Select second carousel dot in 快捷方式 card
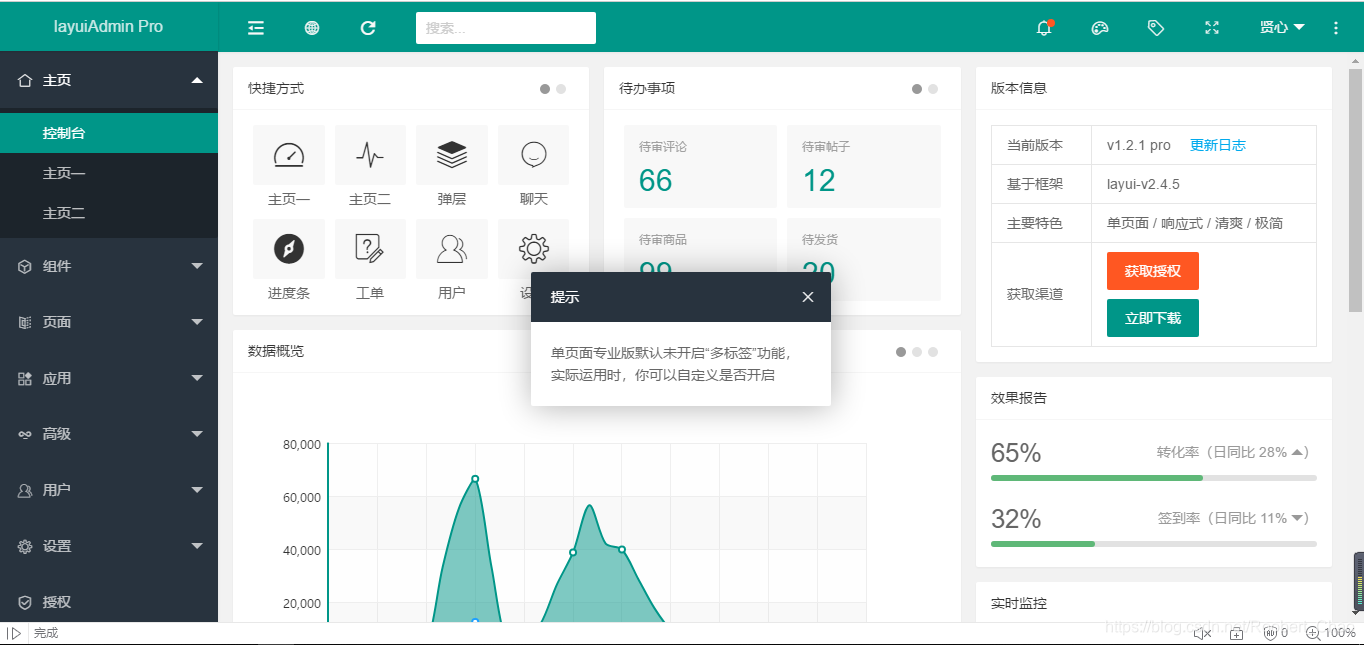Screen dimensions: 1364x645 click(561, 89)
